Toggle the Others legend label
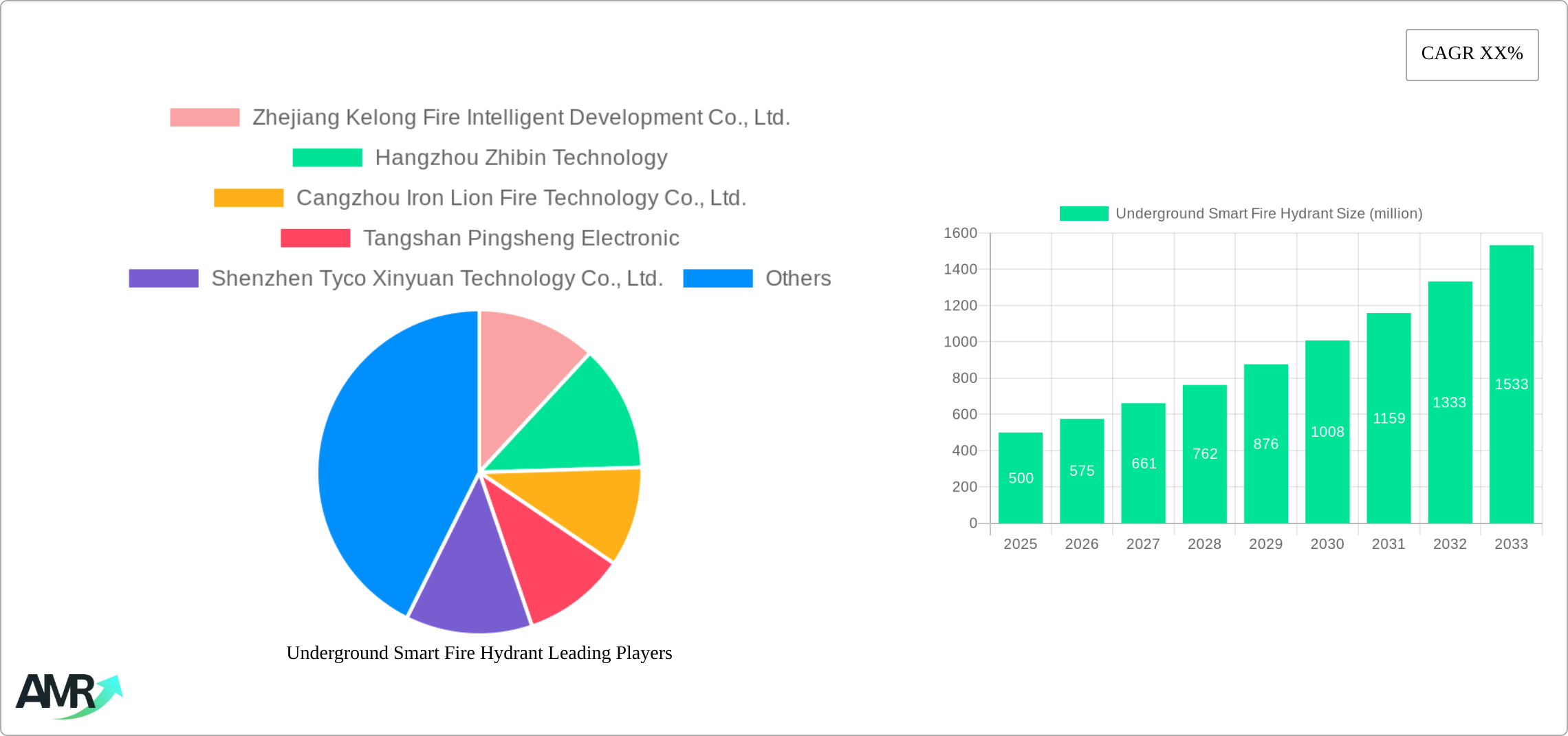The height and width of the screenshot is (736, 1568). click(x=798, y=279)
